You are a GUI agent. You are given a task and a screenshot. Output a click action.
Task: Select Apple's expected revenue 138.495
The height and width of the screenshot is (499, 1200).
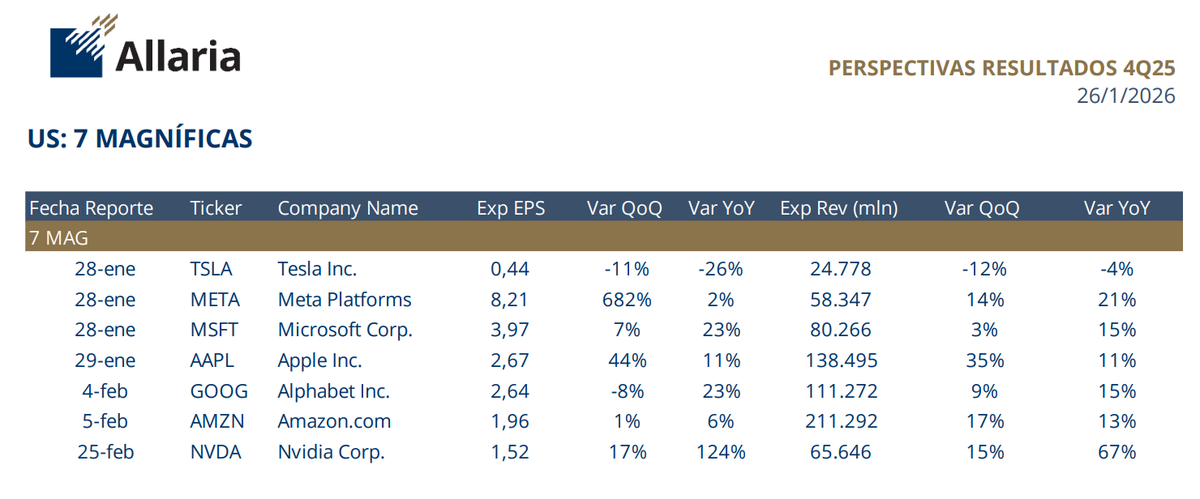point(838,361)
